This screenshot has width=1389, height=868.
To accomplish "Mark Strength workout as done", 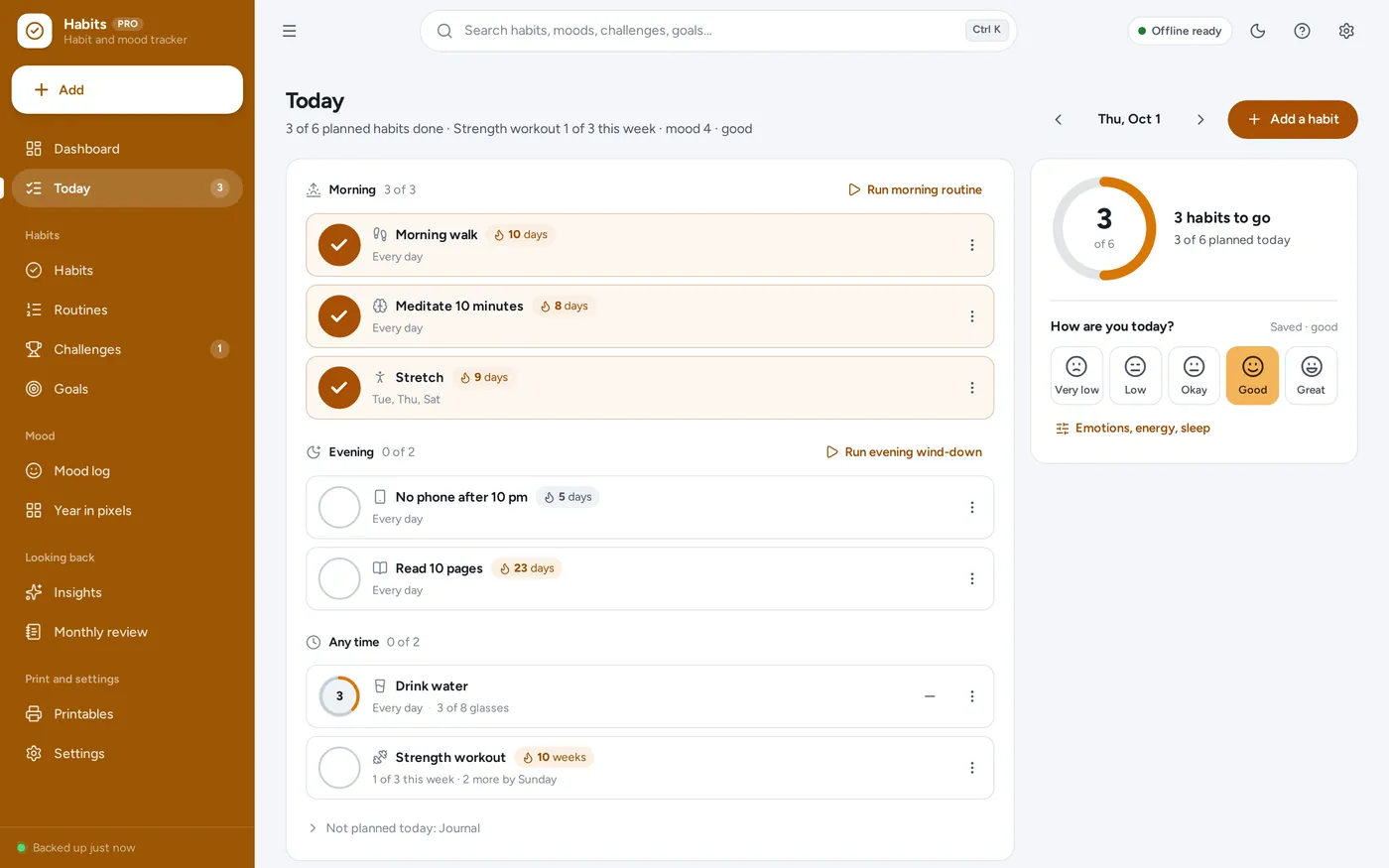I will click(x=339, y=768).
